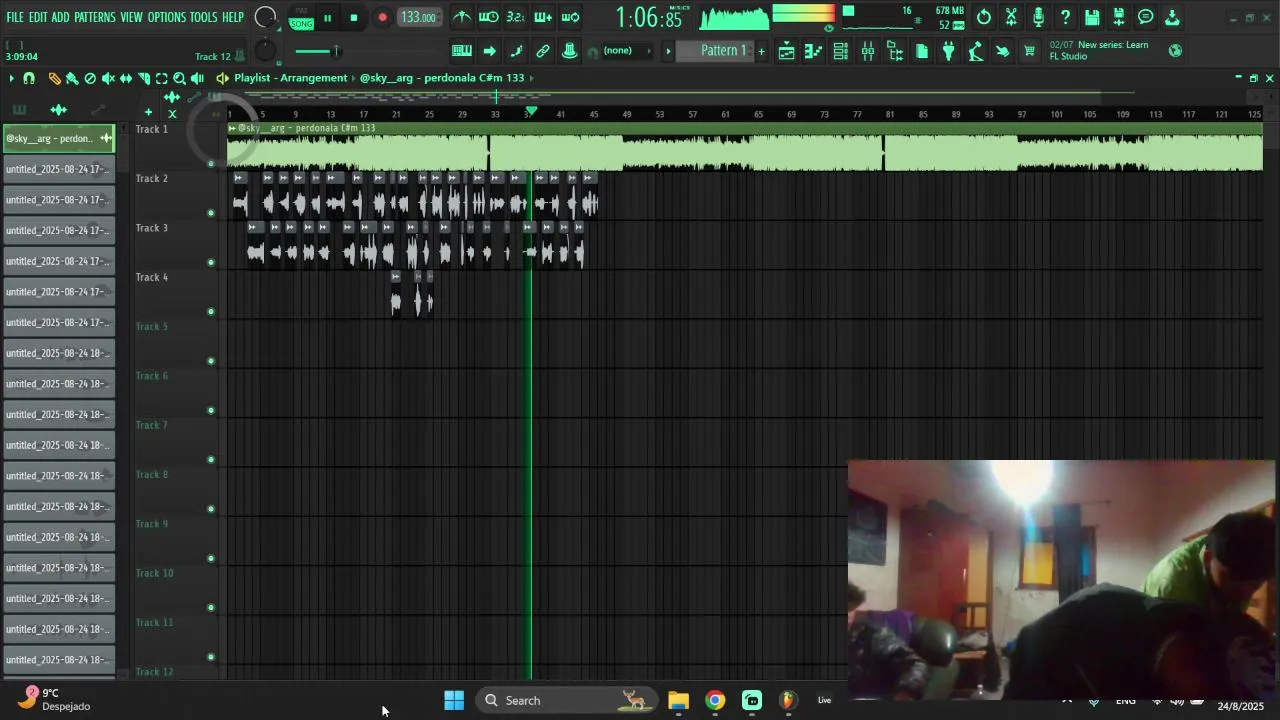Open the plugin picker plug icon
The height and width of the screenshot is (720, 1280).
948,51
